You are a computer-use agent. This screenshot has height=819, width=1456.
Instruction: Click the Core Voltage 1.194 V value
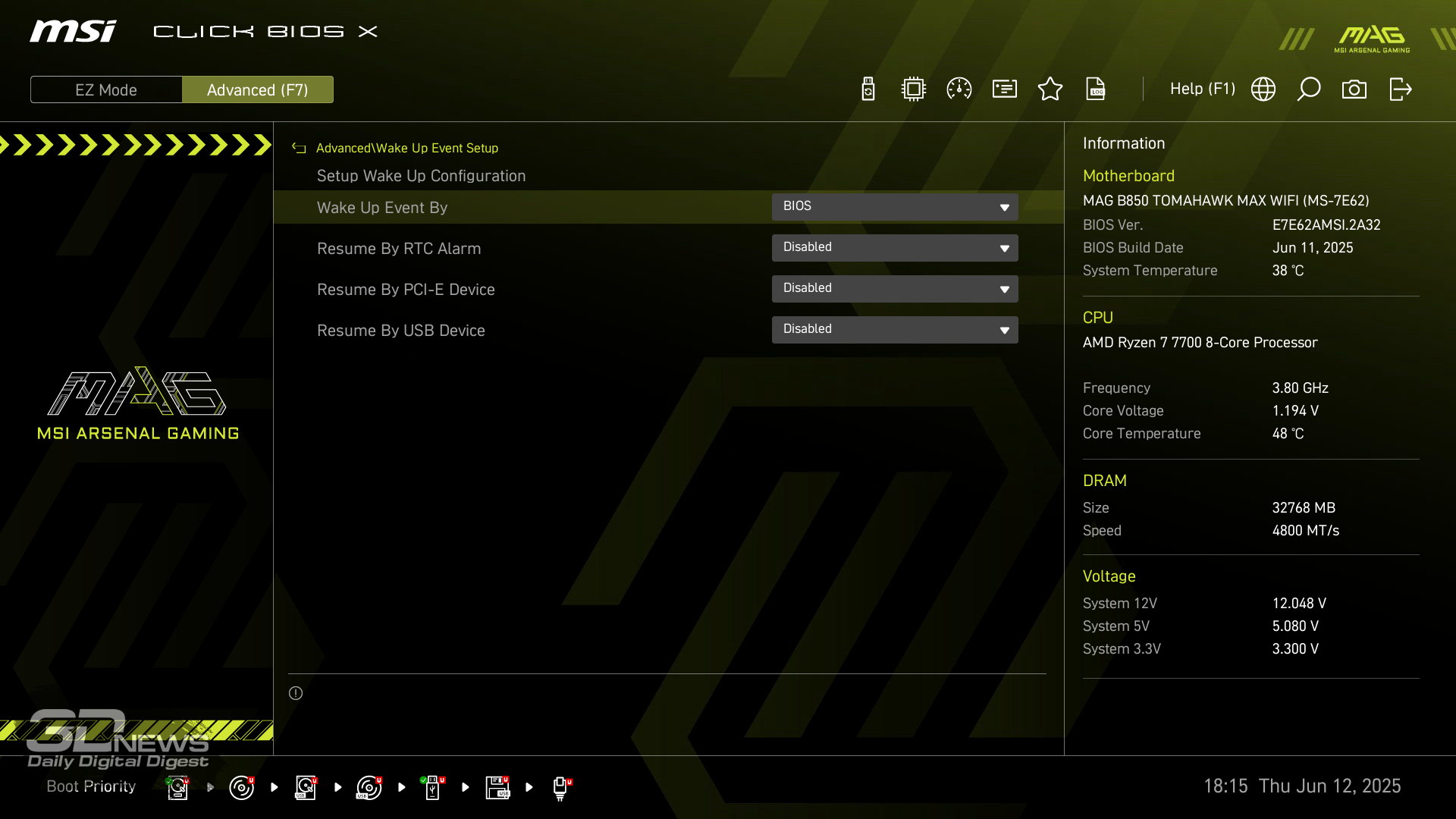[x=1295, y=411]
